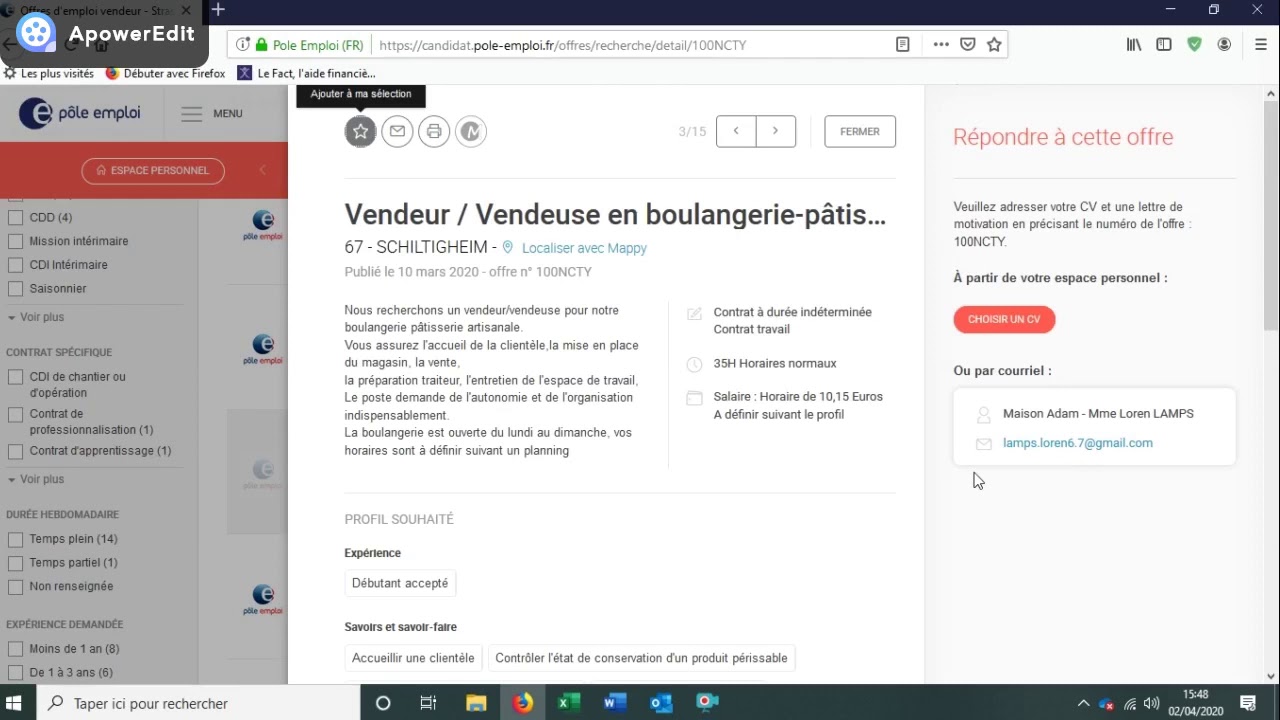Print the job offer (printer icon)
Image resolution: width=1280 pixels, height=720 pixels.
[x=434, y=131]
